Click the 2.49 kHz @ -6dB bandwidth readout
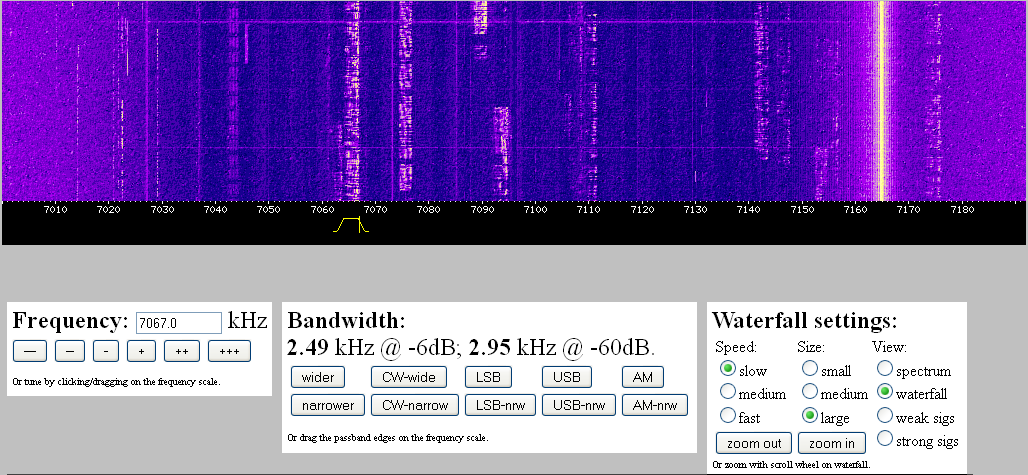This screenshot has width=1028, height=475. (x=374, y=347)
